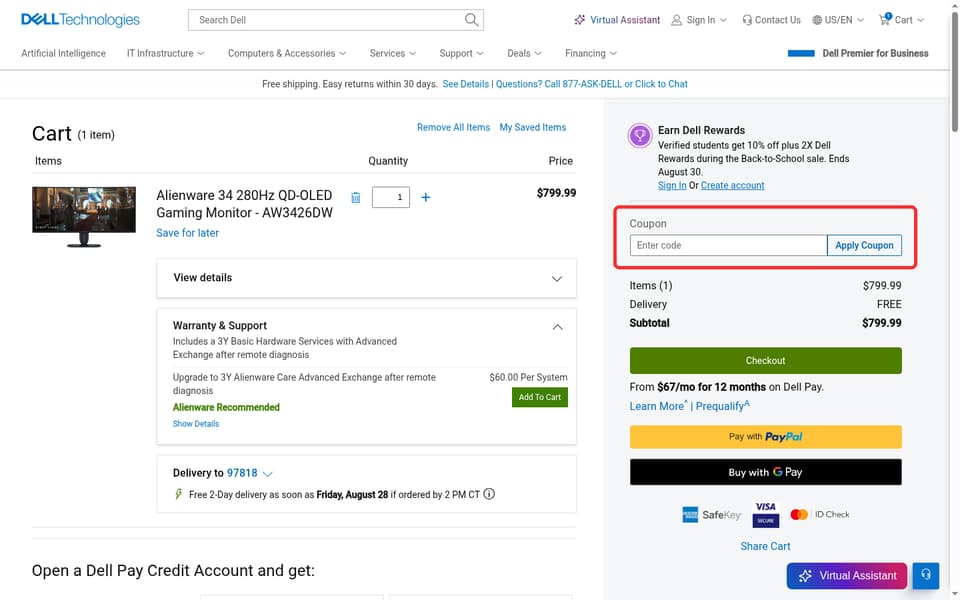Click the Mastercard ID Check logo
Screen dimensions: 960x600
[820, 514]
